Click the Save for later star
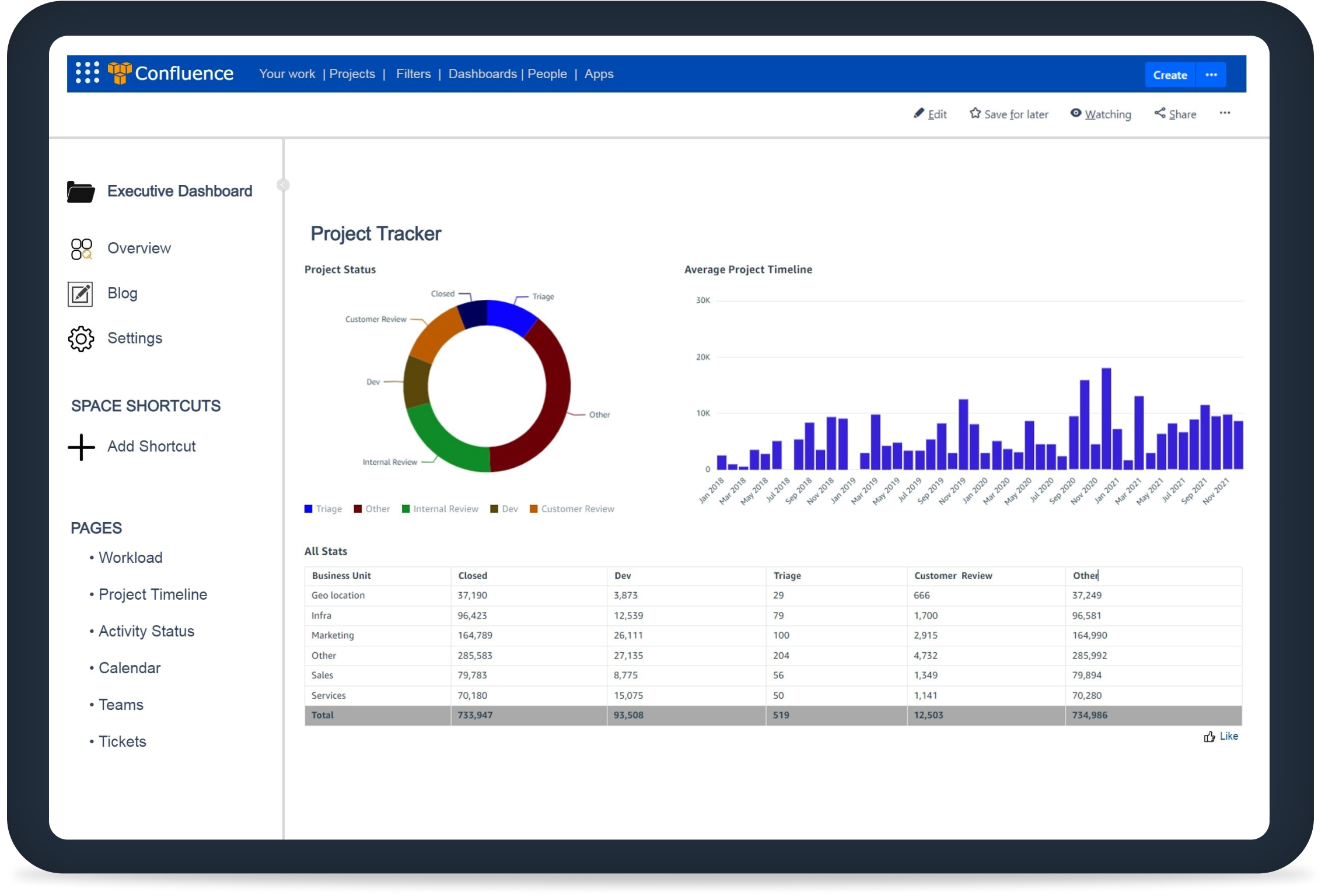This screenshot has width=1325, height=896. point(975,113)
